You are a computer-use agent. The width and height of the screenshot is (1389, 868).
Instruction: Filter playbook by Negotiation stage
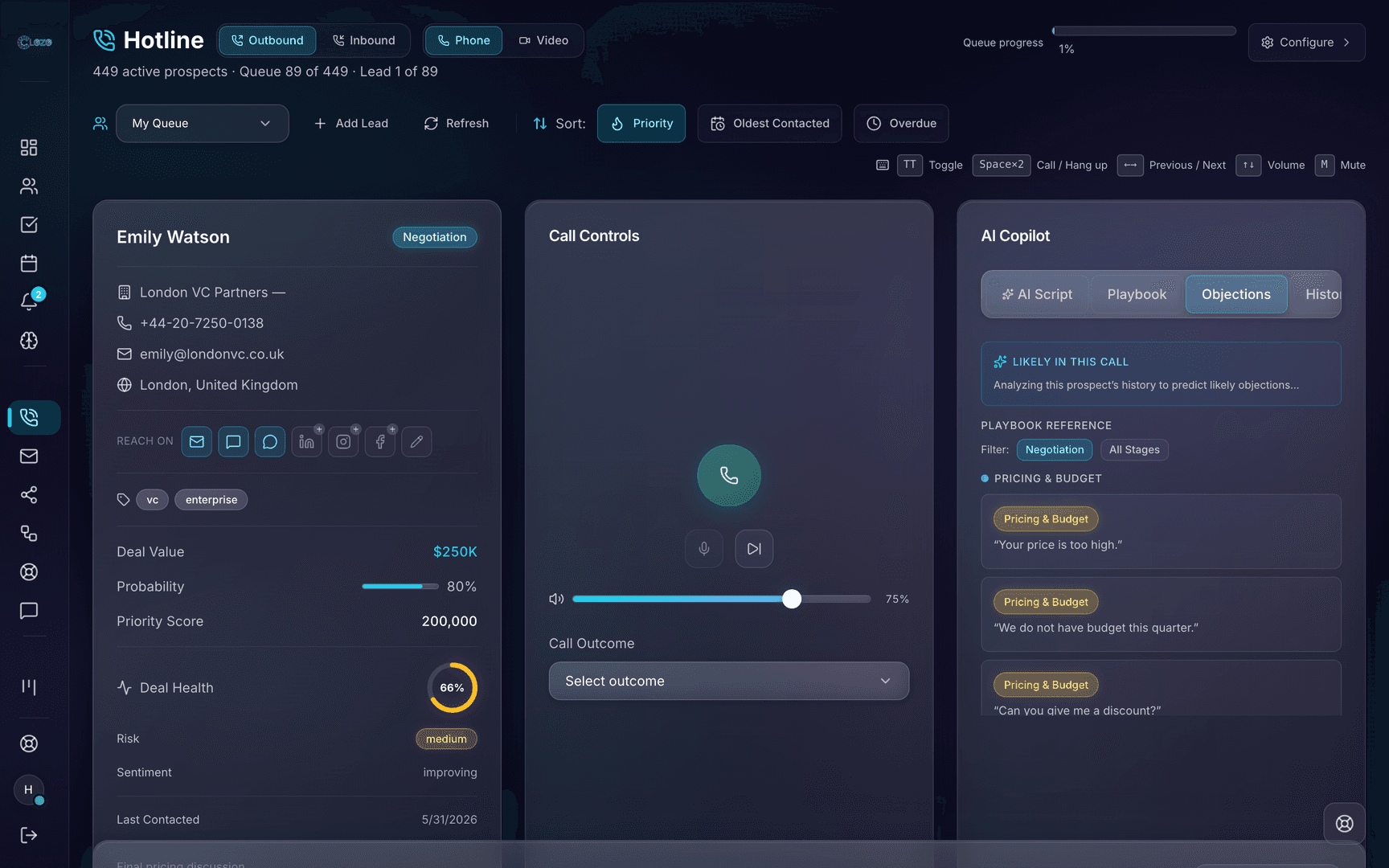click(1055, 449)
